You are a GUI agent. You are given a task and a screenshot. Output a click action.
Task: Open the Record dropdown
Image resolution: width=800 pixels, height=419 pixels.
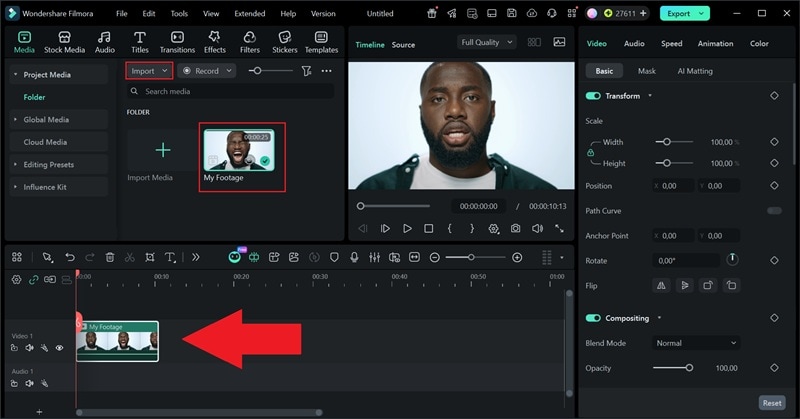coord(207,71)
